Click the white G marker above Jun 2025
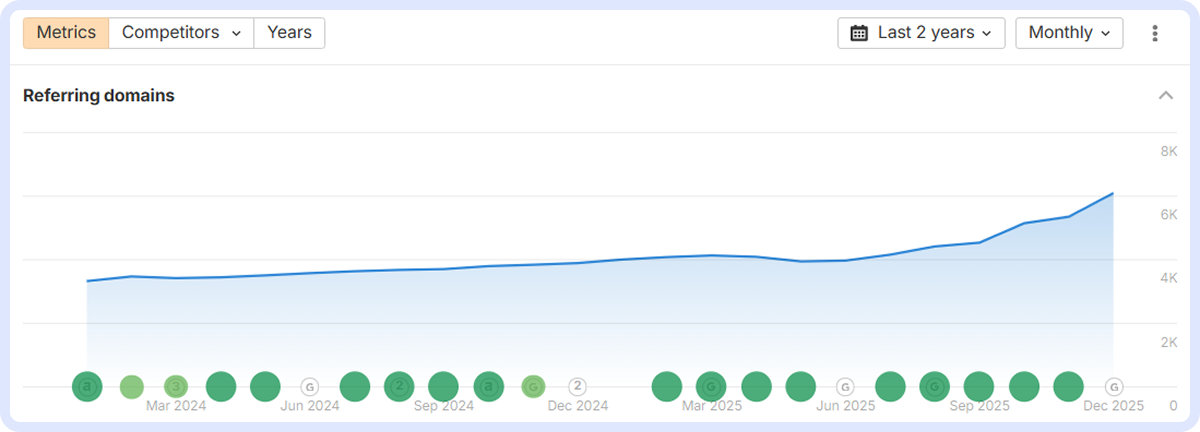 [x=845, y=386]
